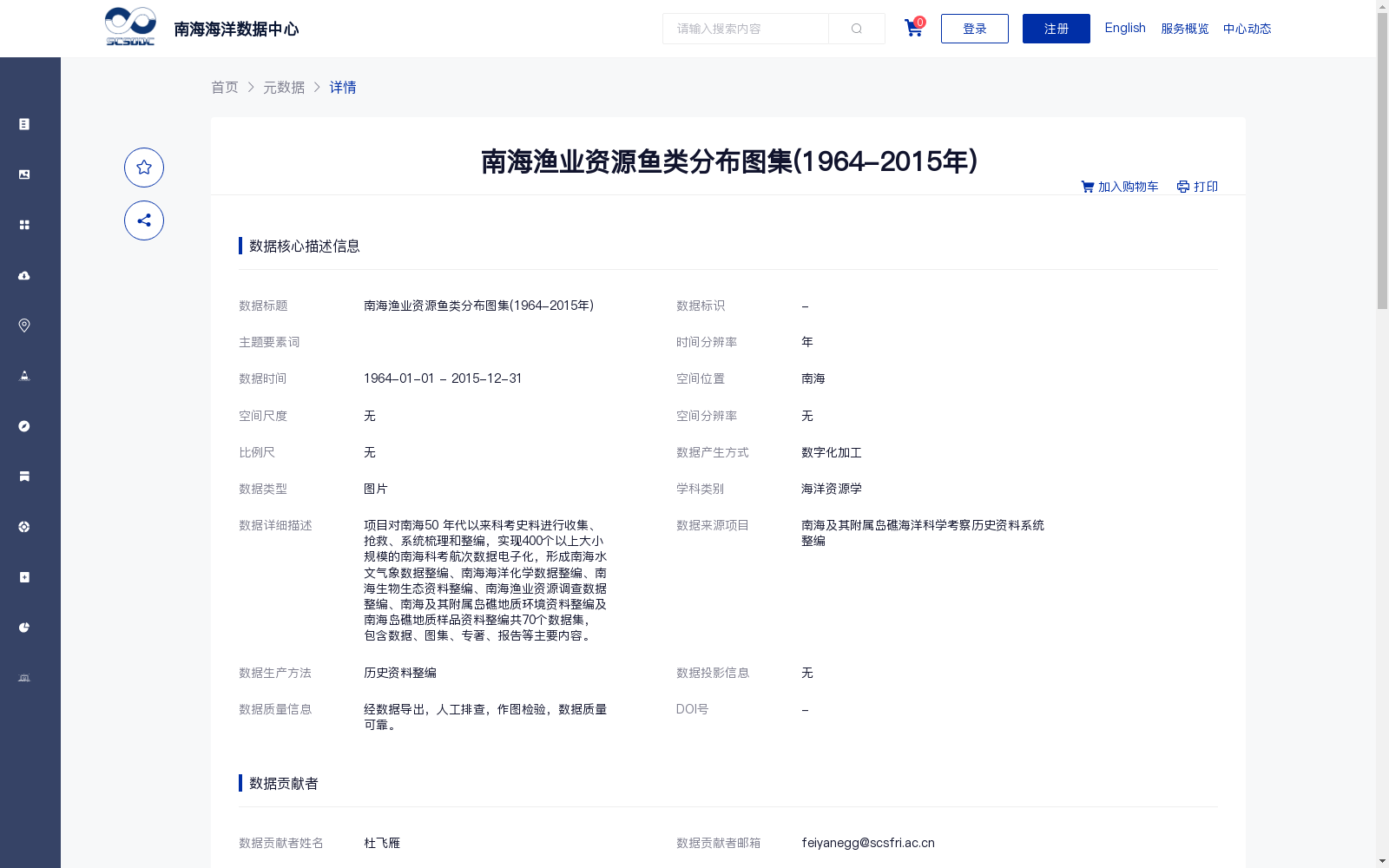Click the spatial location value 南海

click(813, 378)
